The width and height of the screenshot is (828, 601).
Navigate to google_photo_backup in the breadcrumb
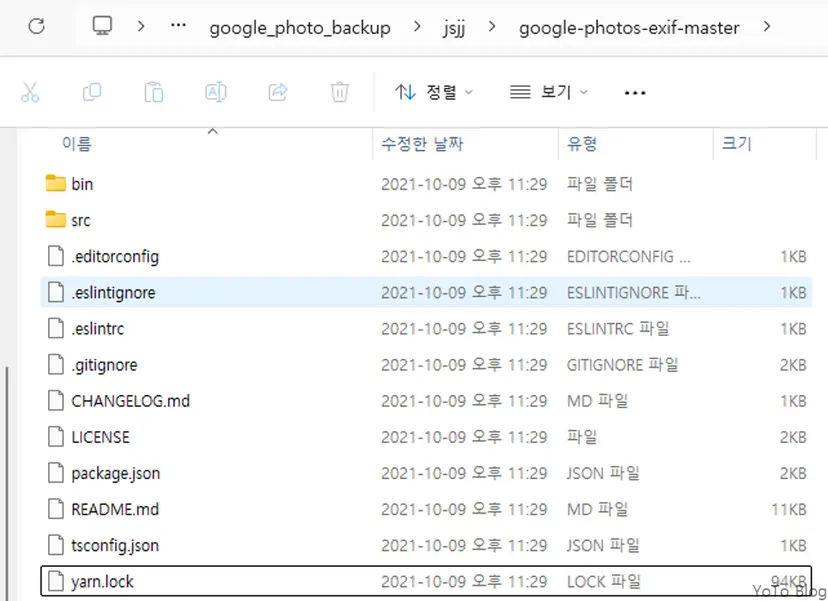299,27
